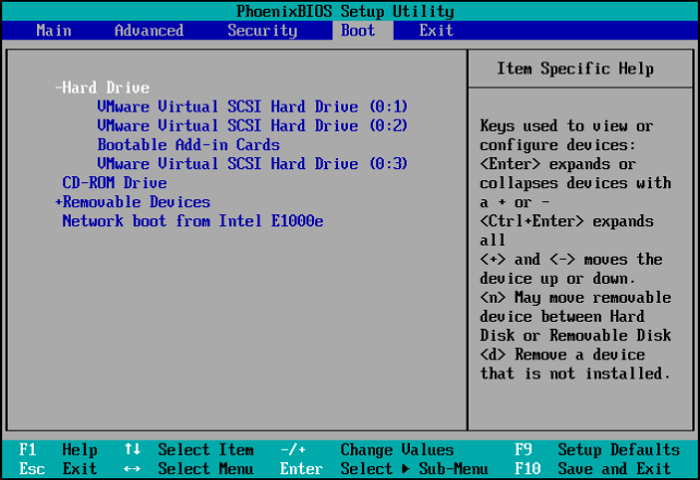
Task: Select the Security tab
Action: click(262, 30)
